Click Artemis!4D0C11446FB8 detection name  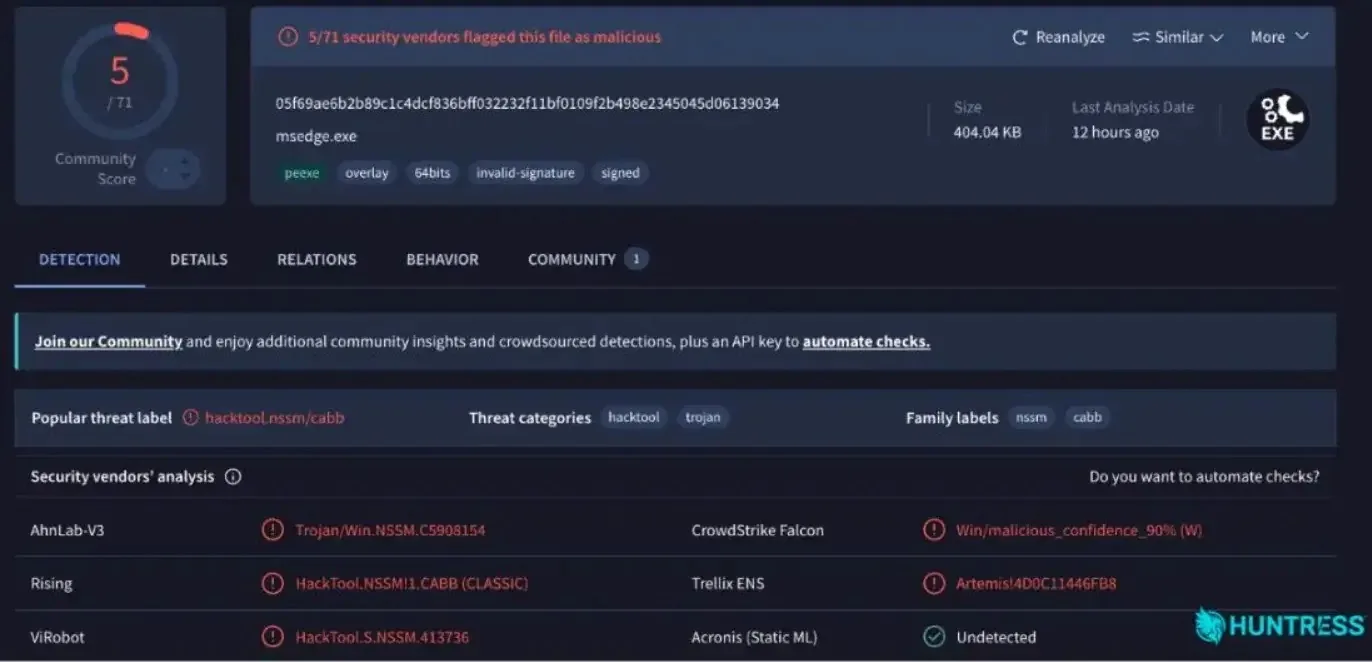point(1036,583)
